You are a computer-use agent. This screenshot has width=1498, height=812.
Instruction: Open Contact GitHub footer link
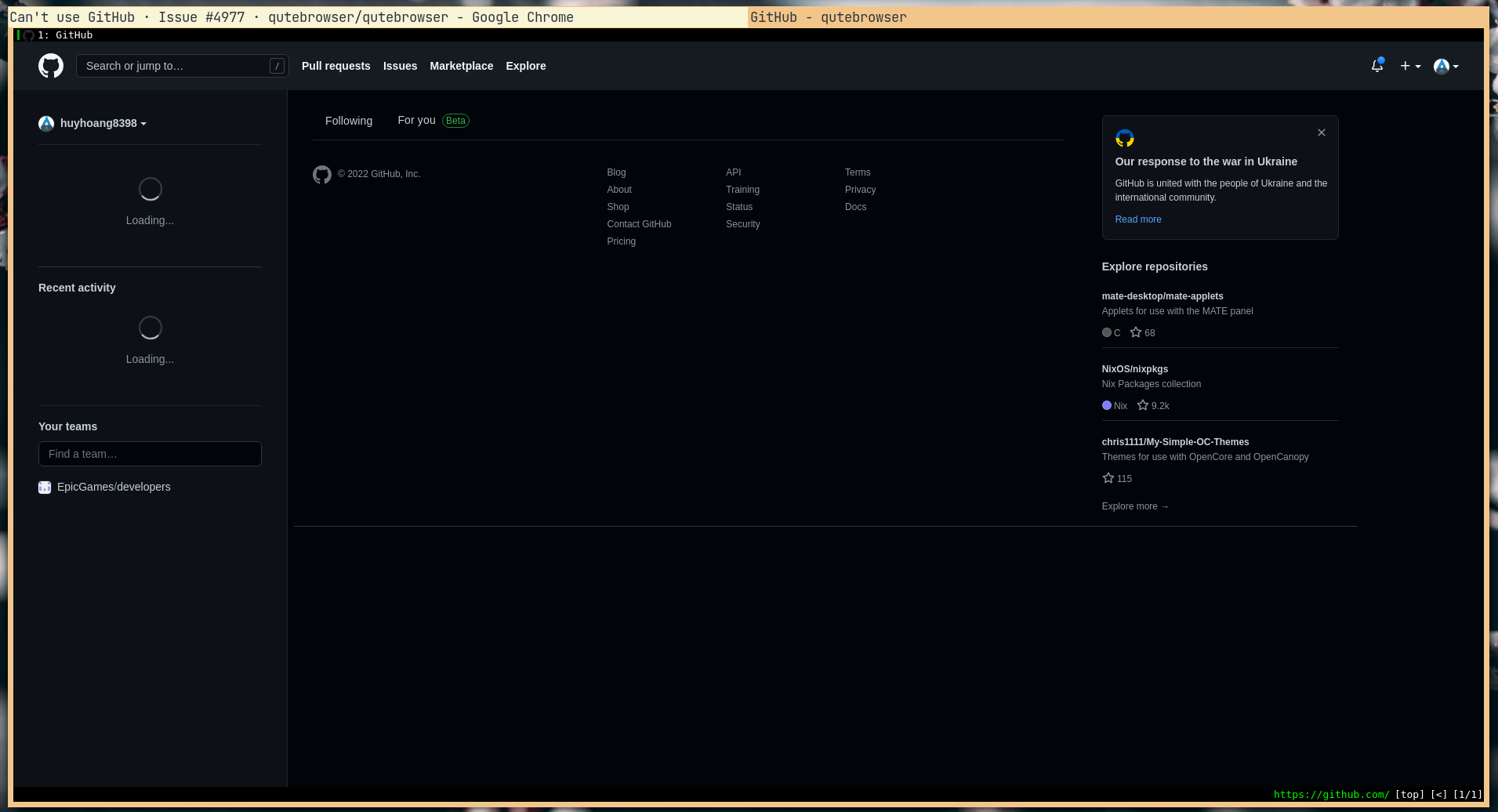click(x=639, y=224)
